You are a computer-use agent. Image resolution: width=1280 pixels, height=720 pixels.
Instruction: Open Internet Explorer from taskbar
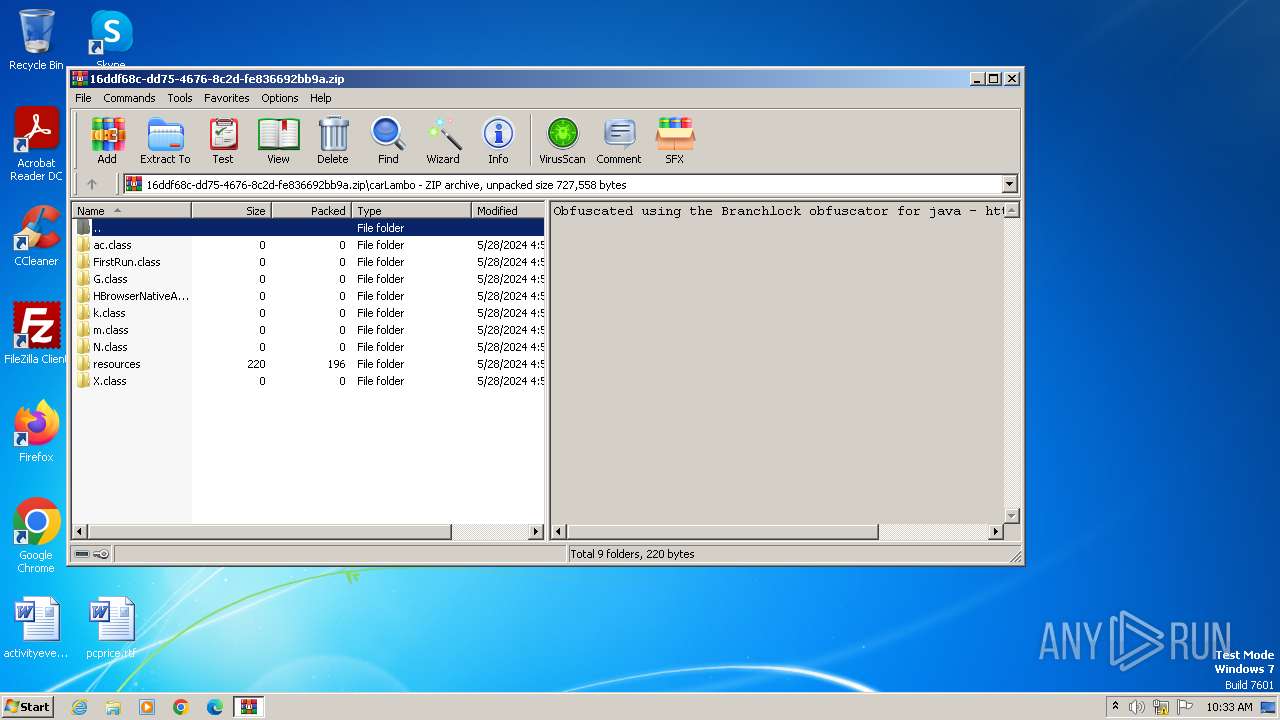[x=79, y=707]
